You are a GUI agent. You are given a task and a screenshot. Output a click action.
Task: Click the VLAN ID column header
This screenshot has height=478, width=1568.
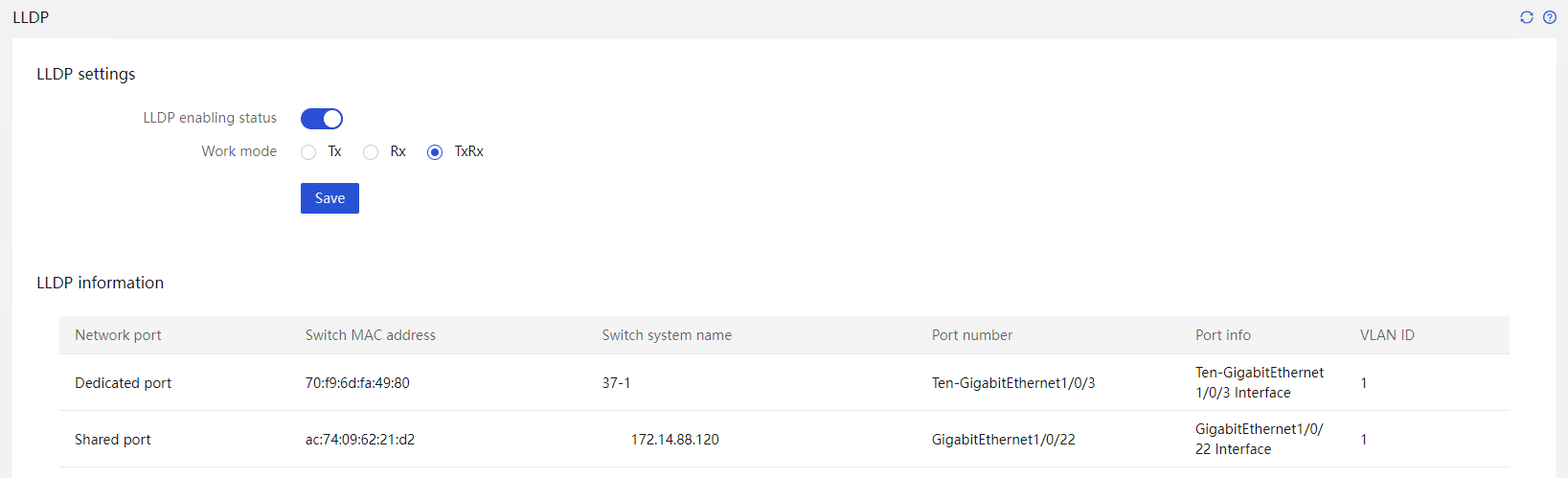pos(1387,335)
